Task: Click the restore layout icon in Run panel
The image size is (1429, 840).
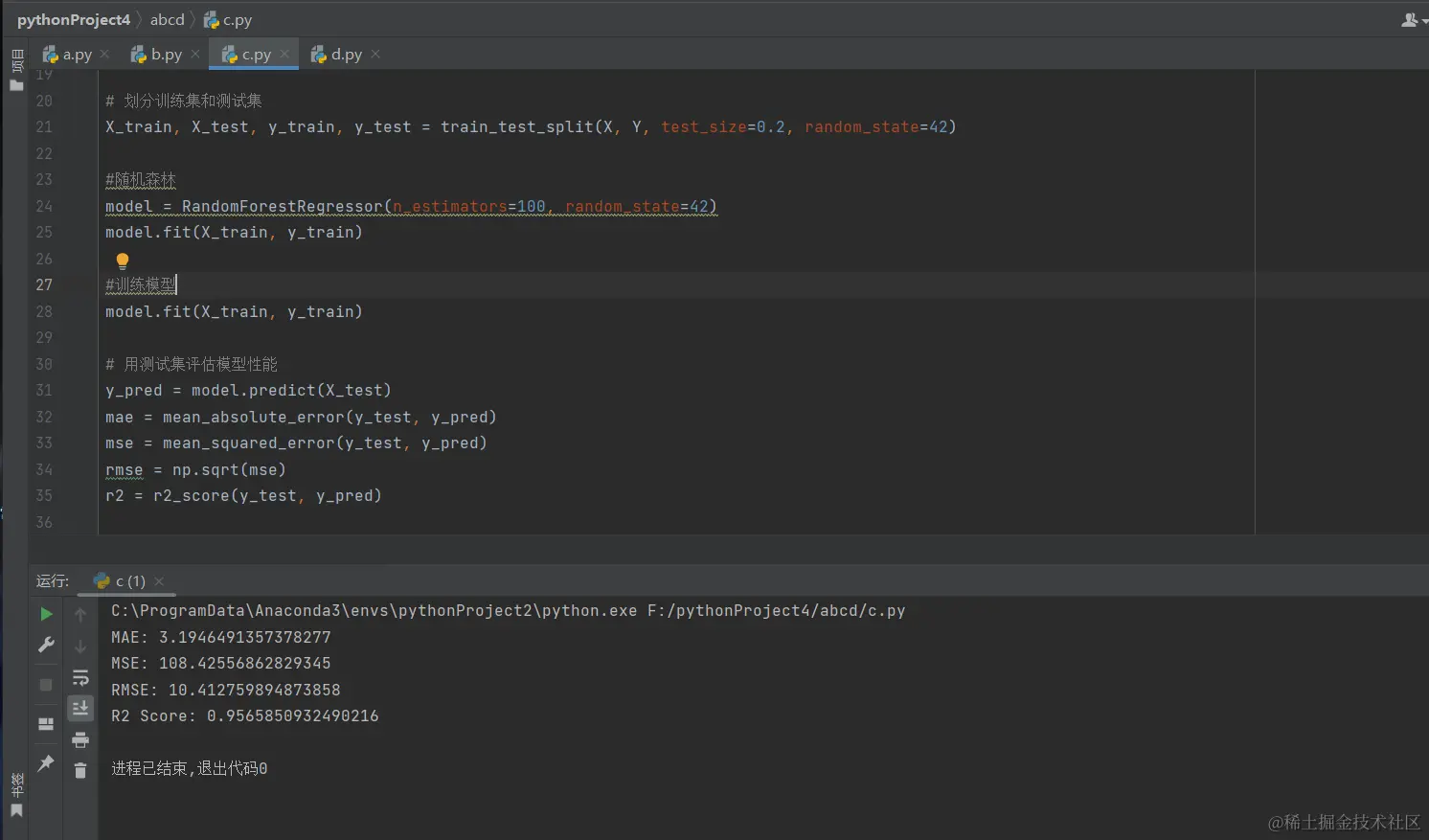Action: tap(46, 724)
